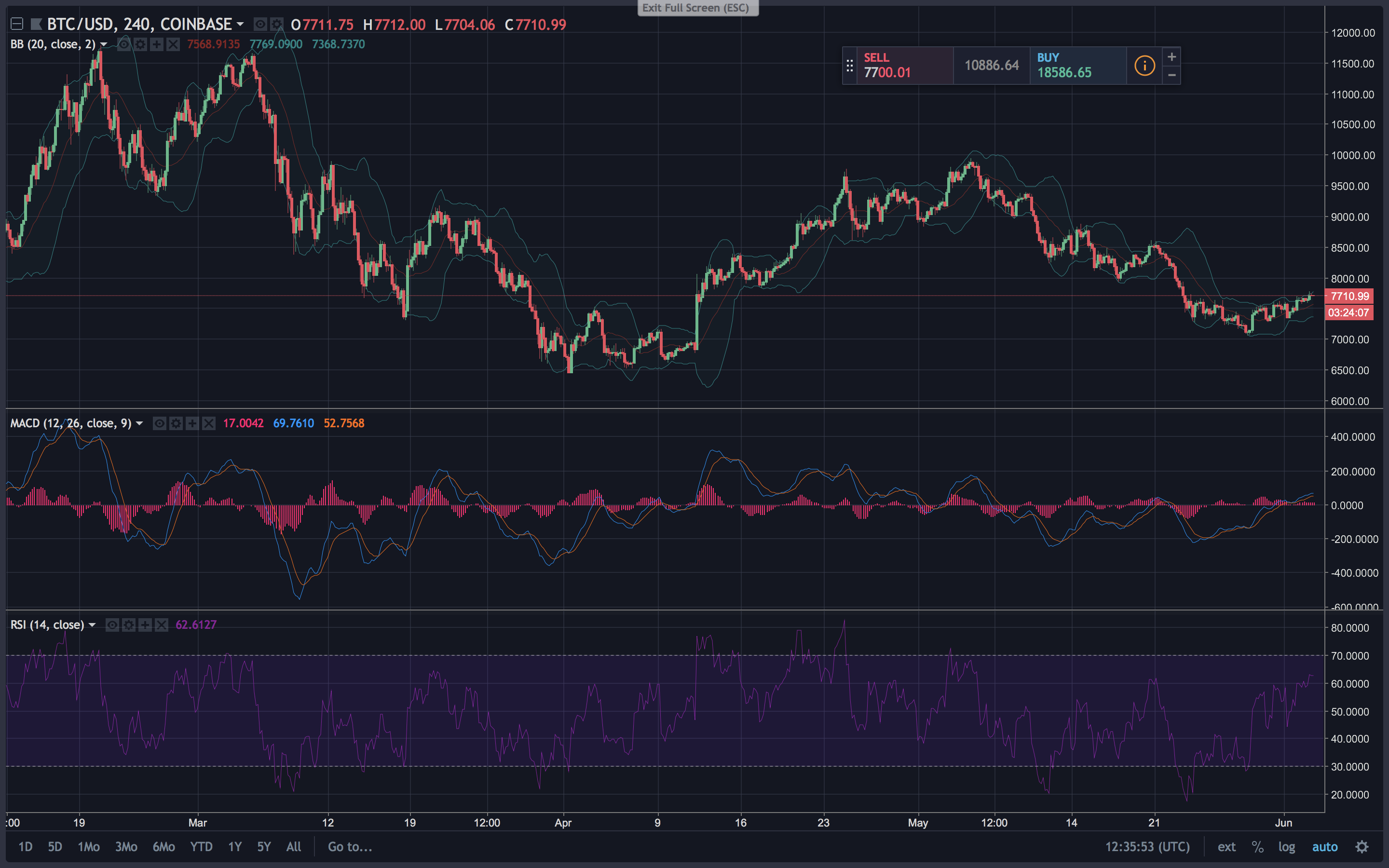Screen dimensions: 1389x868
Task: Click the MACD signal value 52.7568
Action: (344, 424)
